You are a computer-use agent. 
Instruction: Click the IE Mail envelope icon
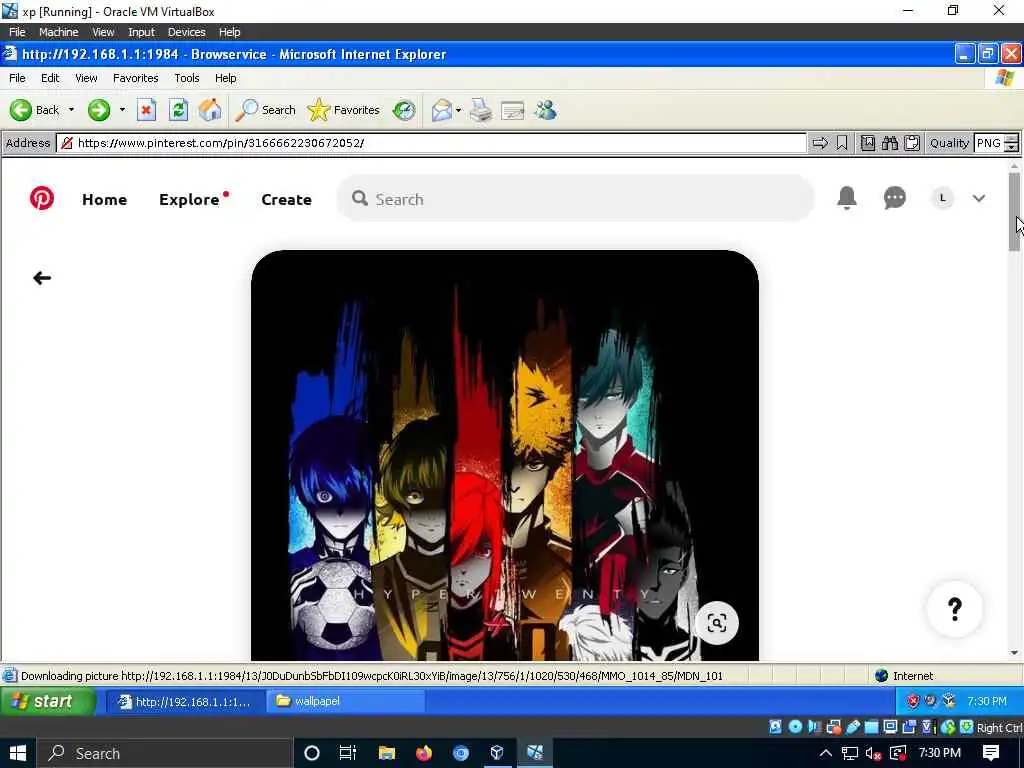(442, 110)
